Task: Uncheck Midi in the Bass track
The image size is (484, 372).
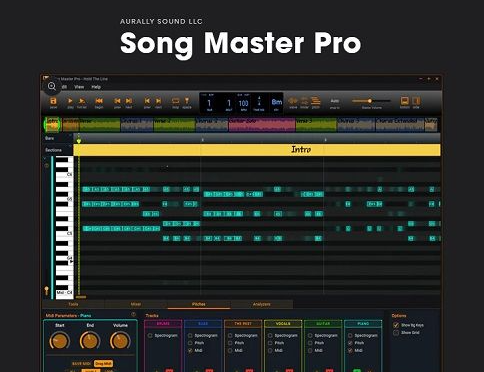Action: pyautogui.click(x=190, y=350)
